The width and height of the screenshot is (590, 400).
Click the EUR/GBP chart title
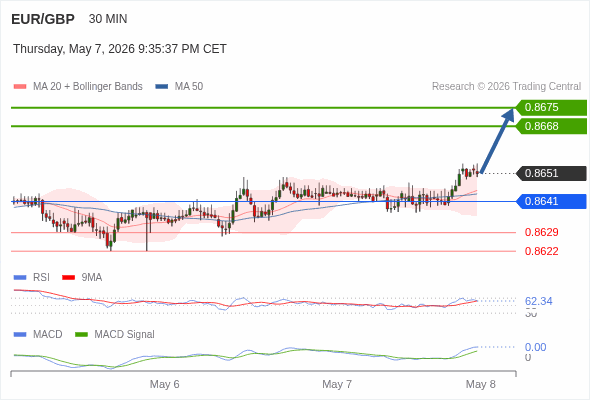click(43, 19)
